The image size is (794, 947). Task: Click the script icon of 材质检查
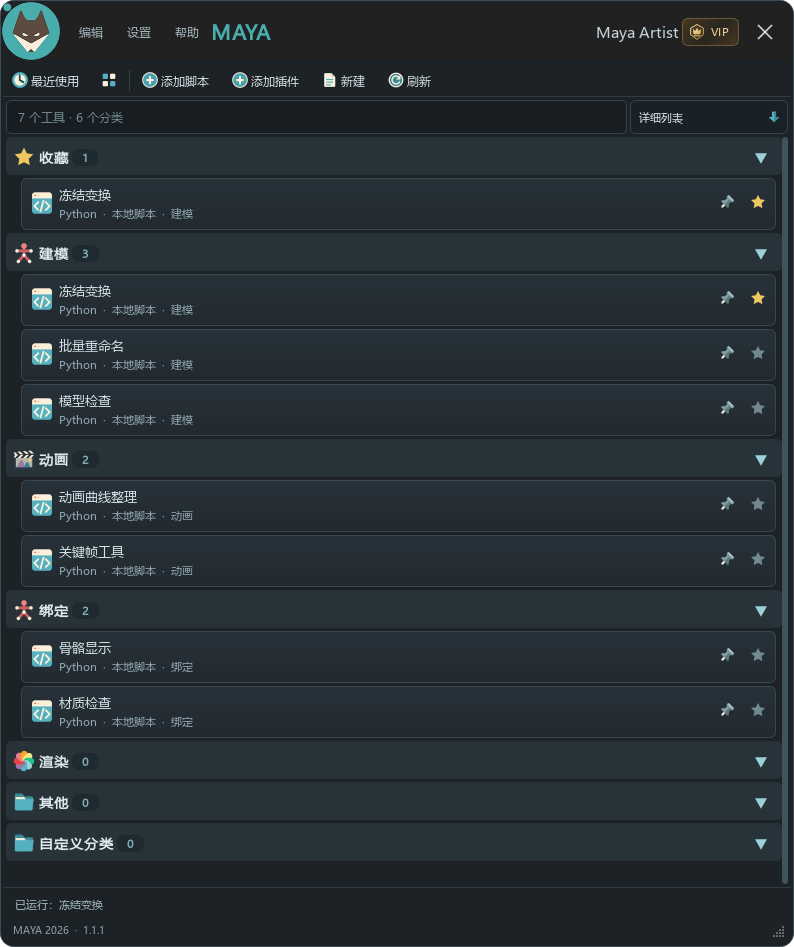point(42,711)
